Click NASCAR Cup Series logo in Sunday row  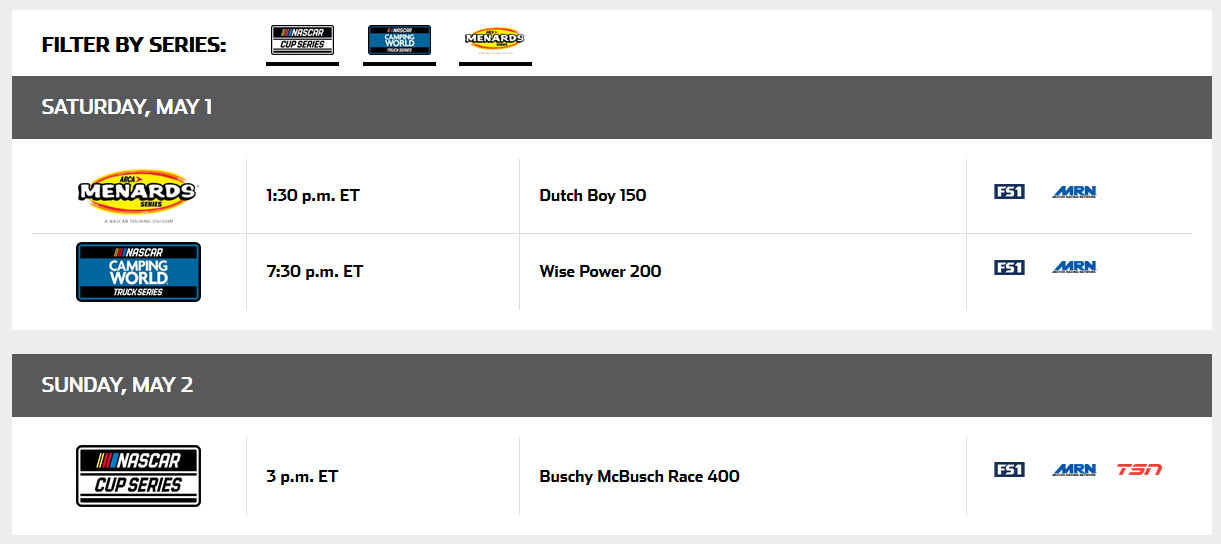click(x=138, y=475)
